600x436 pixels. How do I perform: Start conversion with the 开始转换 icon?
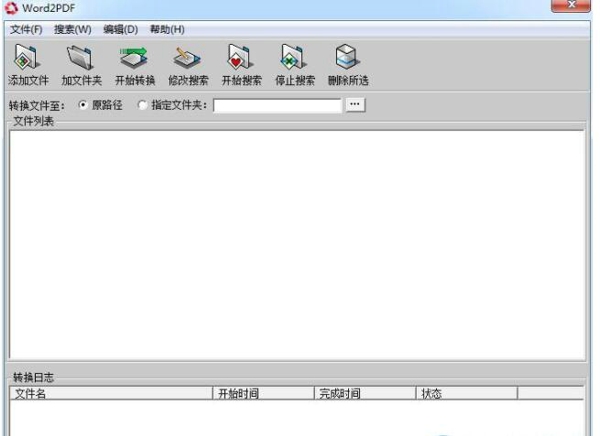point(134,59)
